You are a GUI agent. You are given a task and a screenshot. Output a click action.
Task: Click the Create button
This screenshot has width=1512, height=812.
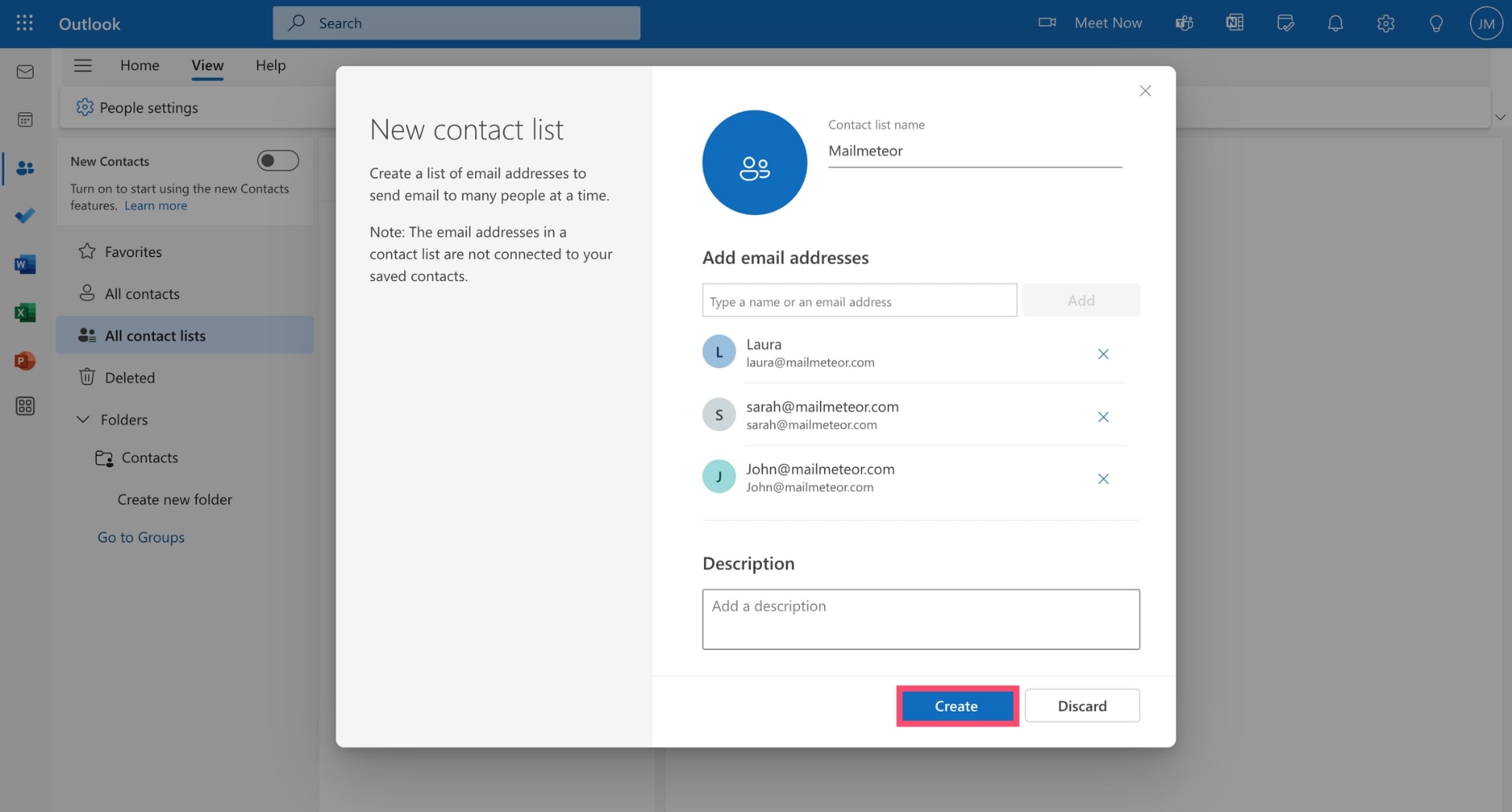point(957,705)
